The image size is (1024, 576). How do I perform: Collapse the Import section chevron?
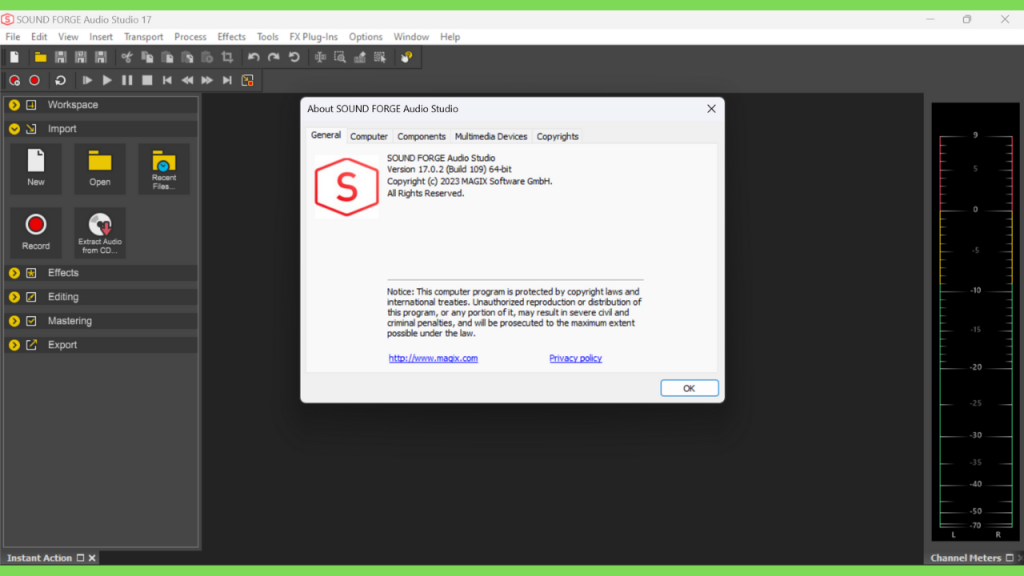click(14, 129)
